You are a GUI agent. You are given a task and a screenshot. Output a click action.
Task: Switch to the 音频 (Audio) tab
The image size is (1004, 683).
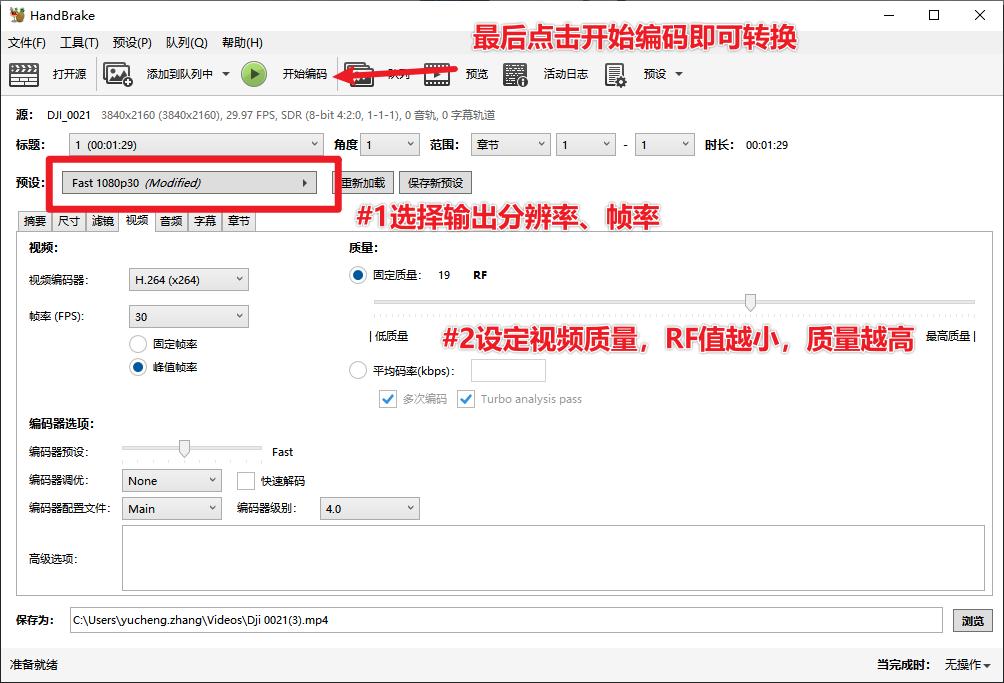click(x=170, y=221)
